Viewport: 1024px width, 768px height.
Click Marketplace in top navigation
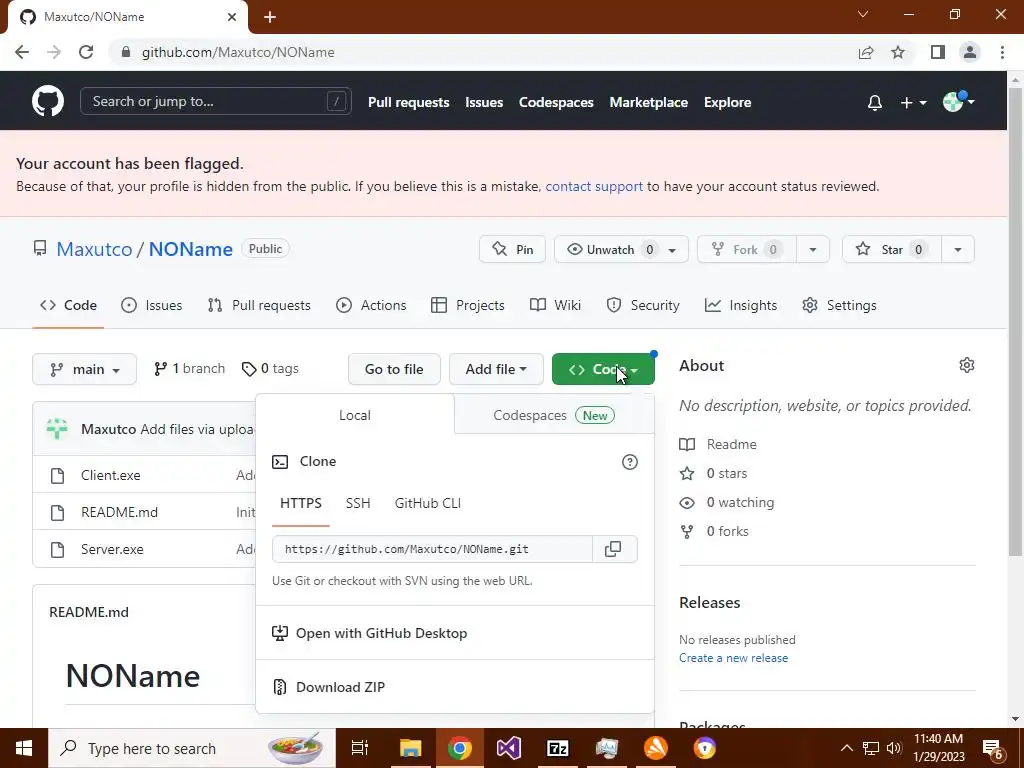pos(648,103)
